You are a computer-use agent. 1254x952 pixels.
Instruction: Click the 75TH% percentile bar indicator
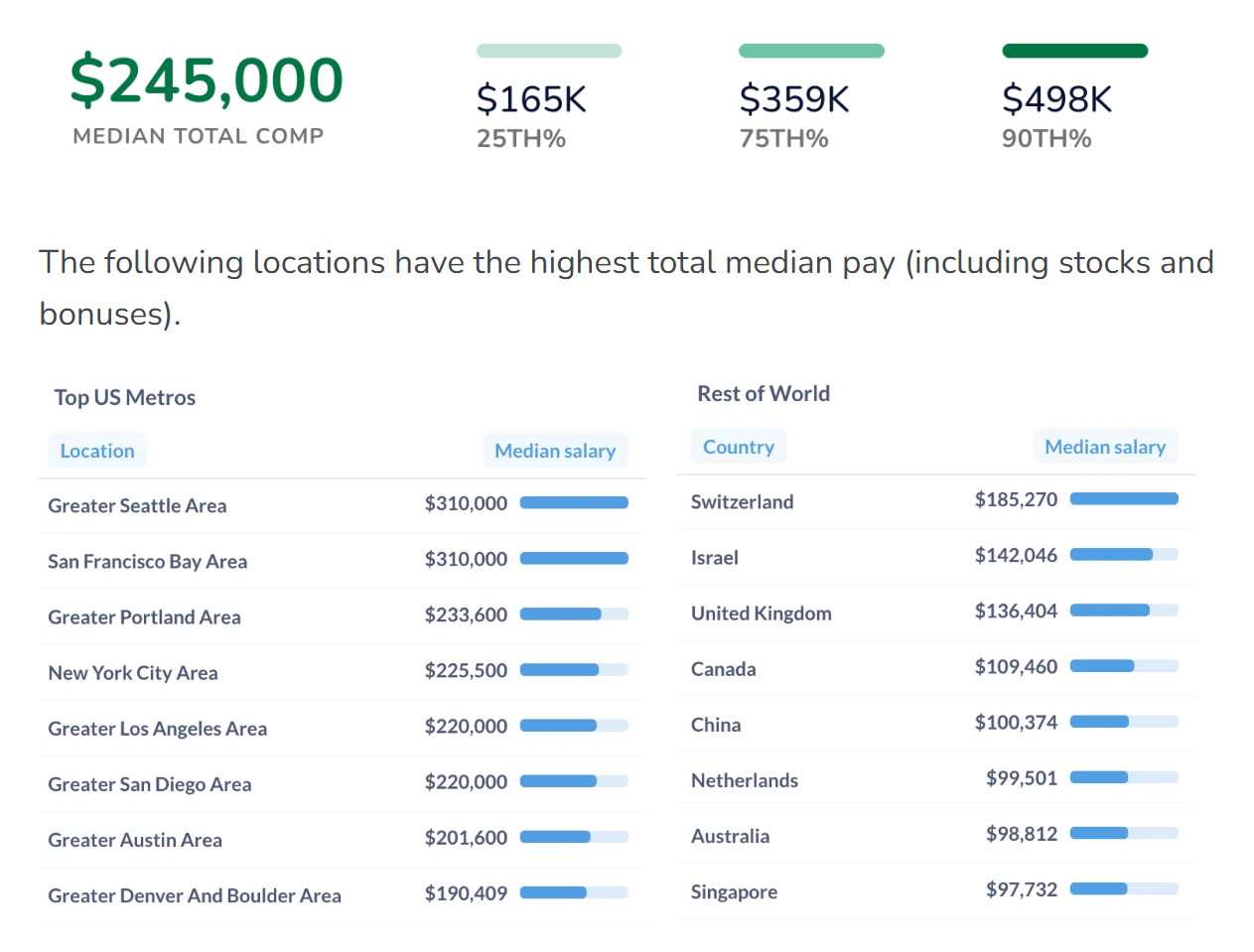pos(811,51)
